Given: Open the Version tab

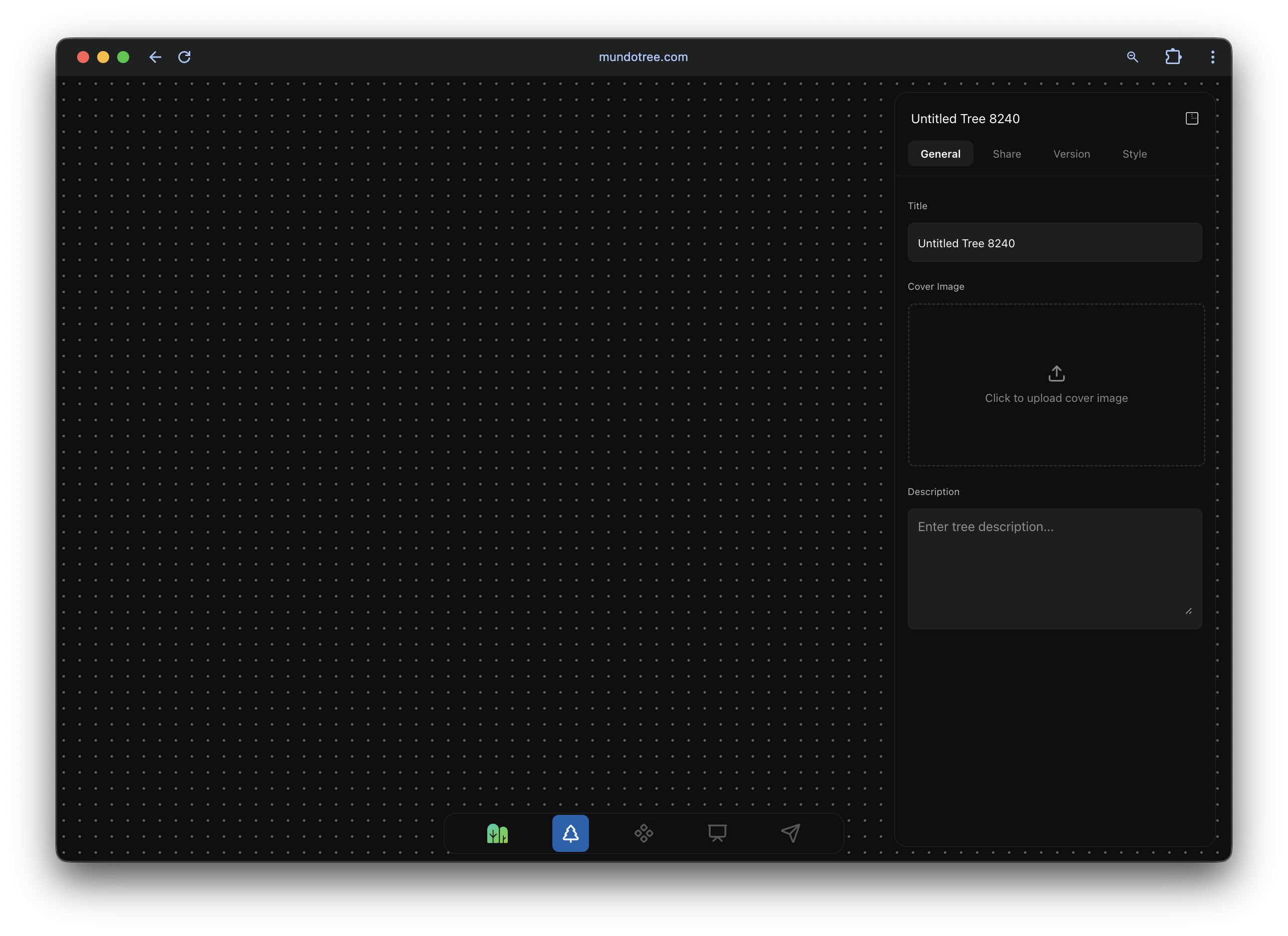Looking at the screenshot, I should tap(1071, 154).
